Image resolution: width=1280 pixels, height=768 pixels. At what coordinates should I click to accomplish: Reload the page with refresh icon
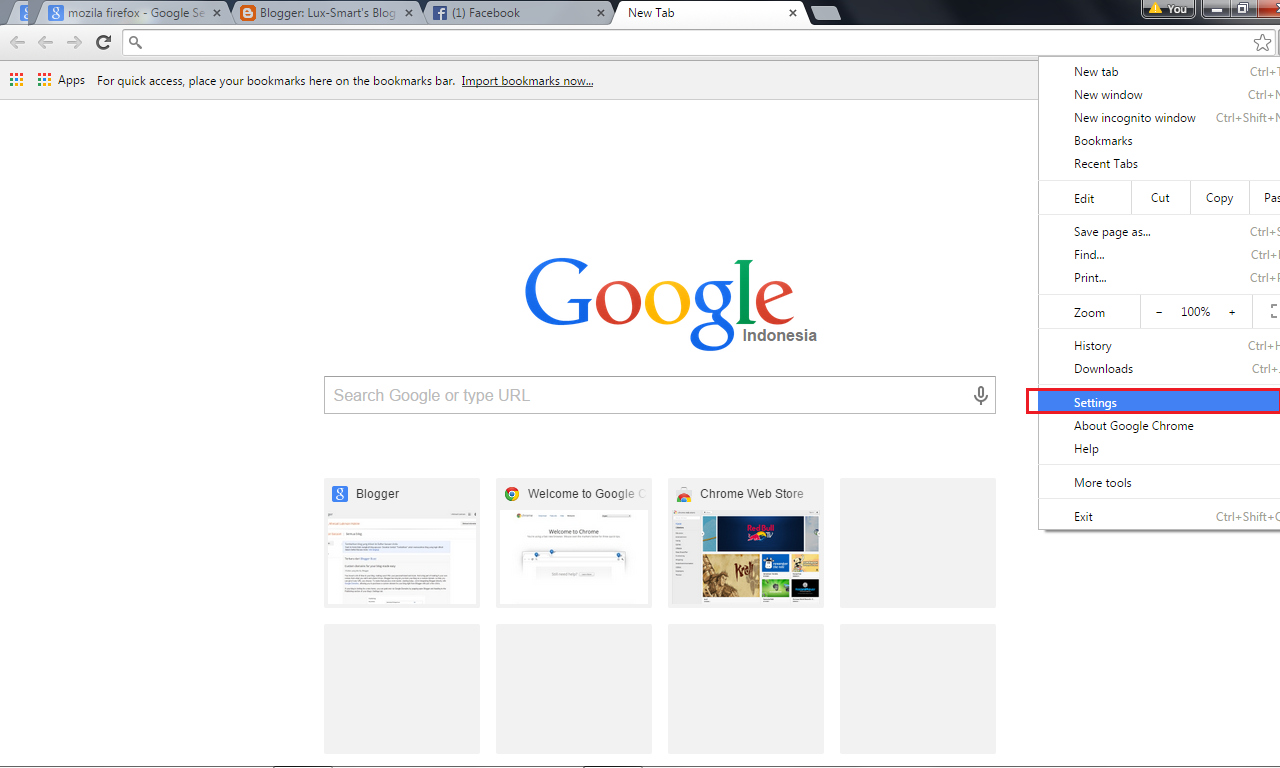[x=103, y=42]
